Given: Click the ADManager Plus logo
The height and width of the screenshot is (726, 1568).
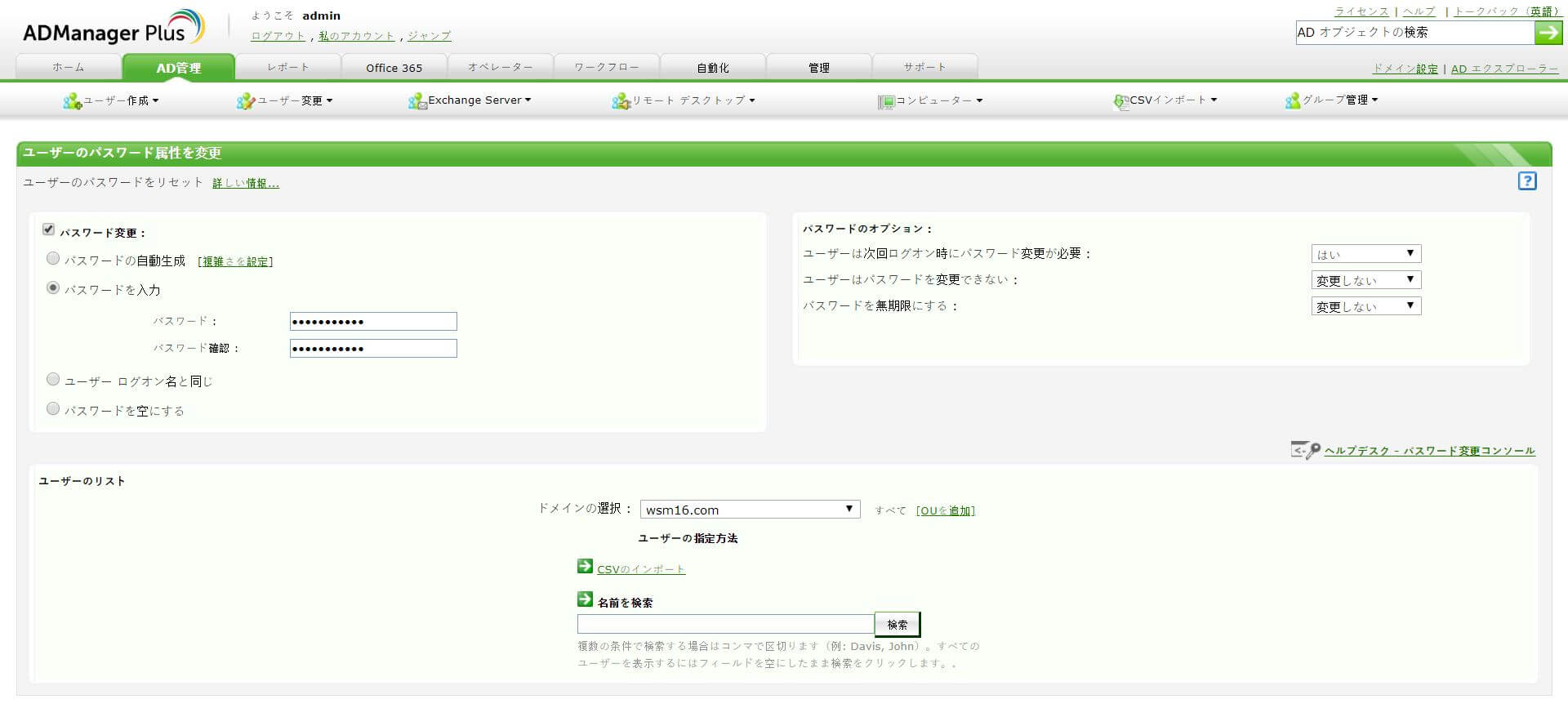Looking at the screenshot, I should [114, 29].
